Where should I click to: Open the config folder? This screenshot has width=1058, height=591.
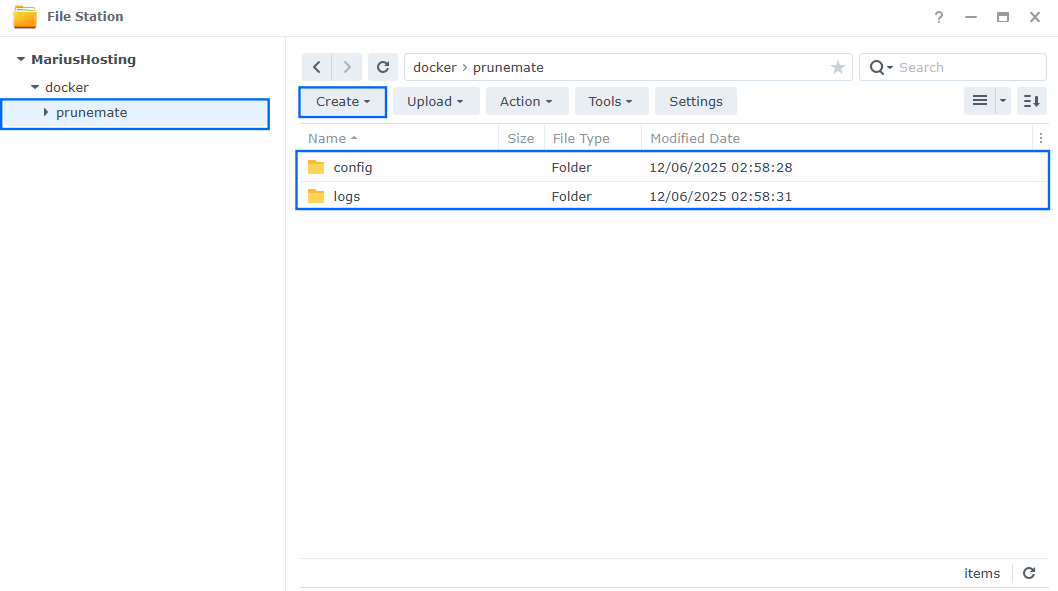click(x=351, y=167)
